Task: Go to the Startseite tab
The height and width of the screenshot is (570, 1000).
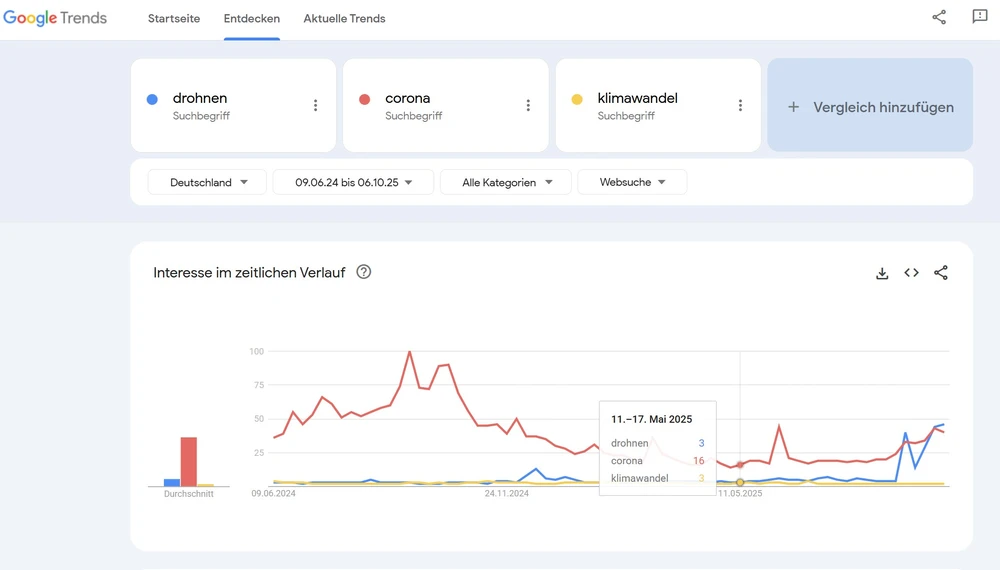Action: pos(174,19)
